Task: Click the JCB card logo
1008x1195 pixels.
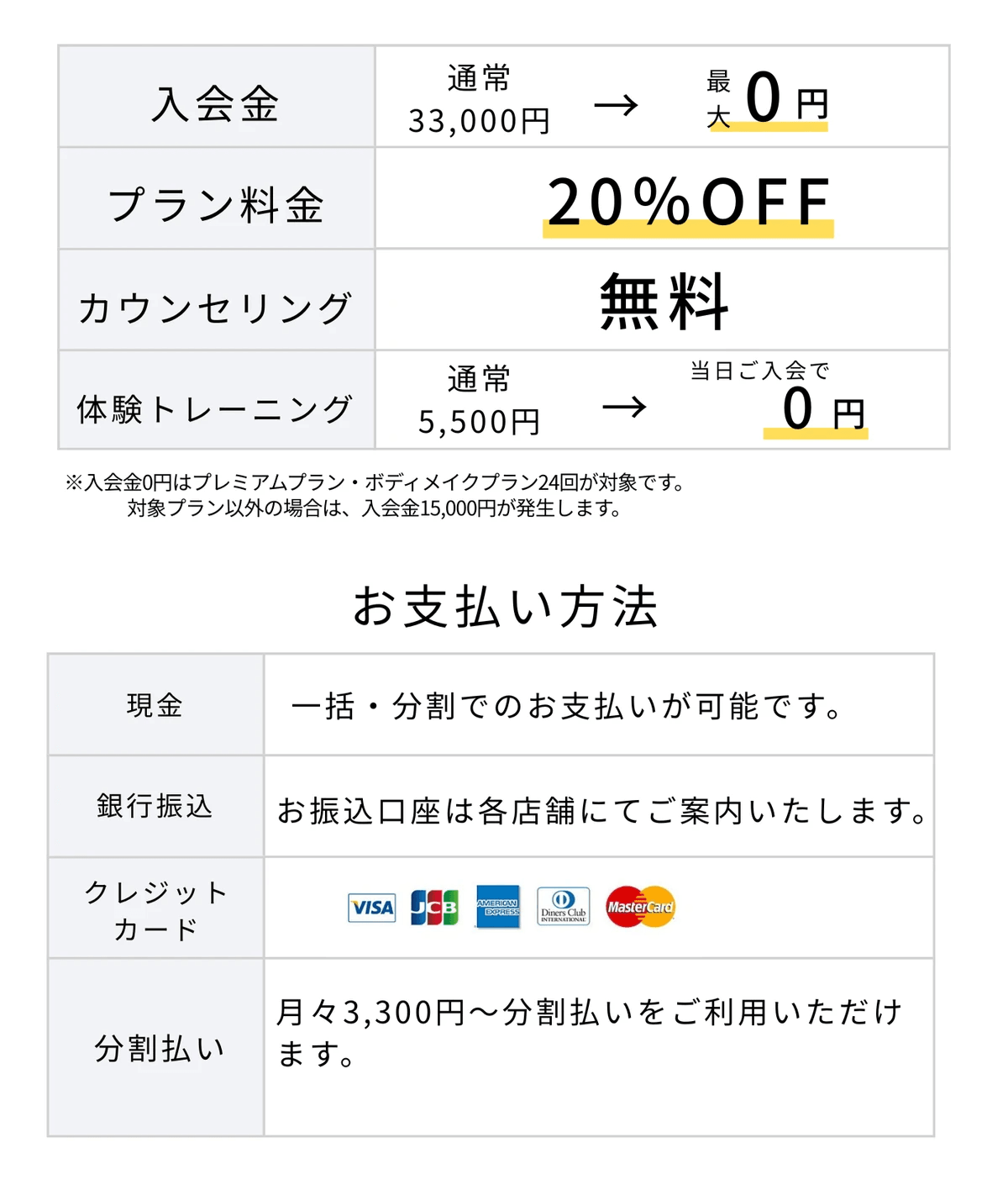Action: point(434,908)
